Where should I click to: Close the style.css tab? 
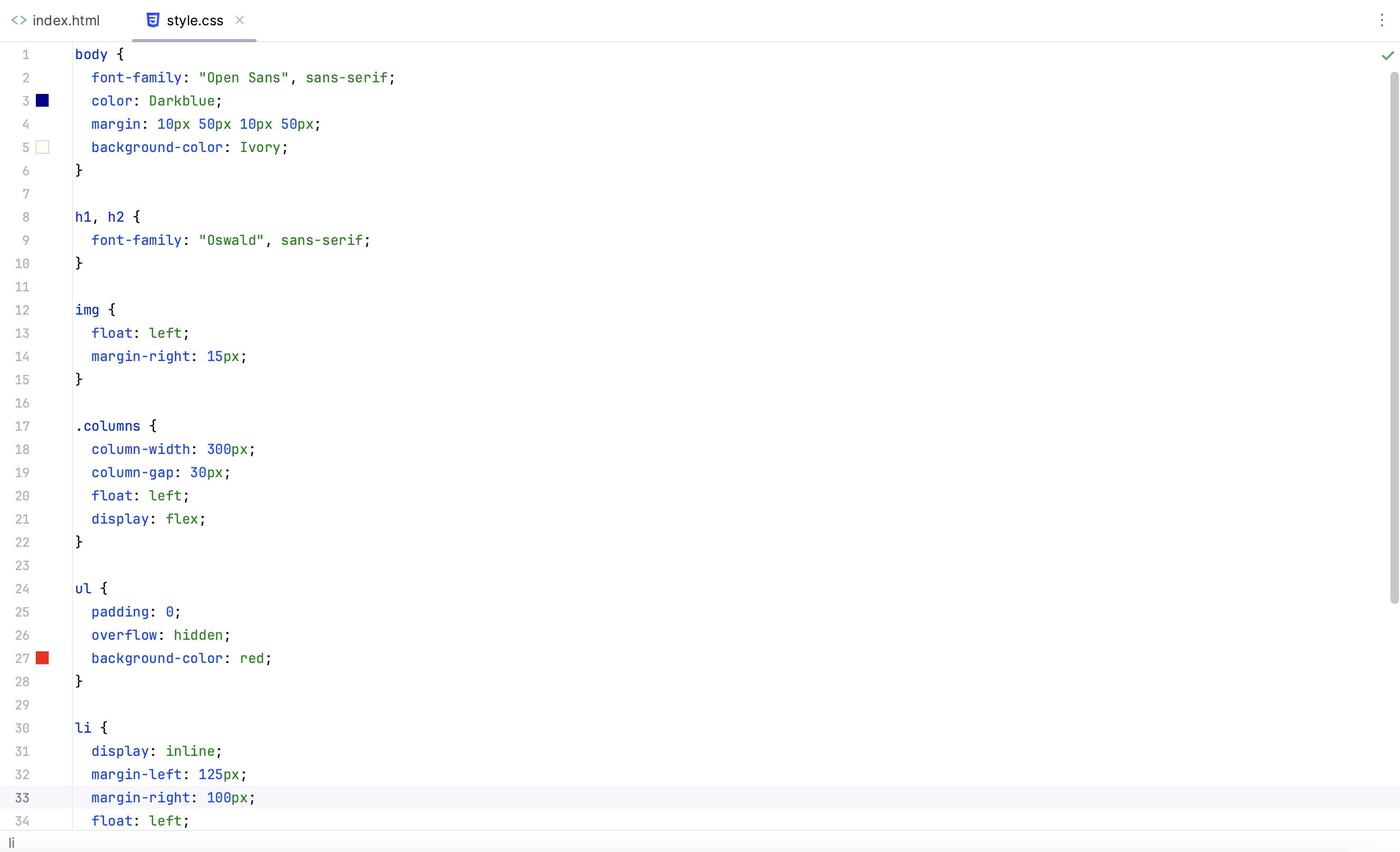[240, 21]
